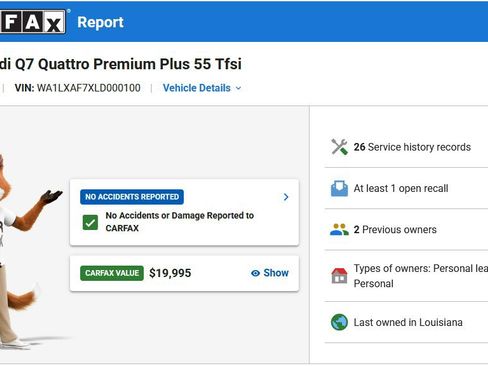This screenshot has height=366, width=488.
Task: Click the Q7 Quattro Premium Plus title
Action: pos(120,64)
